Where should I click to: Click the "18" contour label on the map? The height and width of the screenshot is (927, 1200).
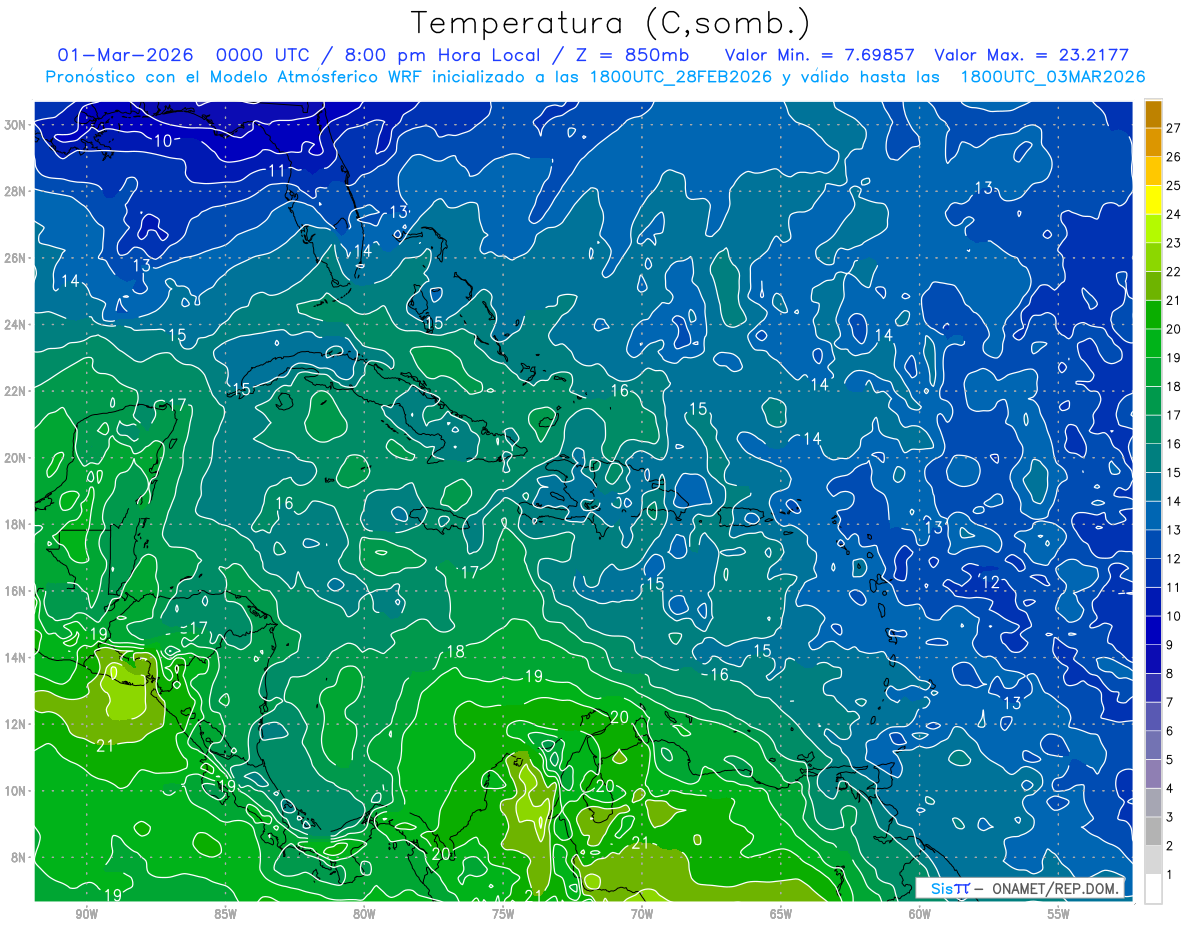pyautogui.click(x=455, y=652)
